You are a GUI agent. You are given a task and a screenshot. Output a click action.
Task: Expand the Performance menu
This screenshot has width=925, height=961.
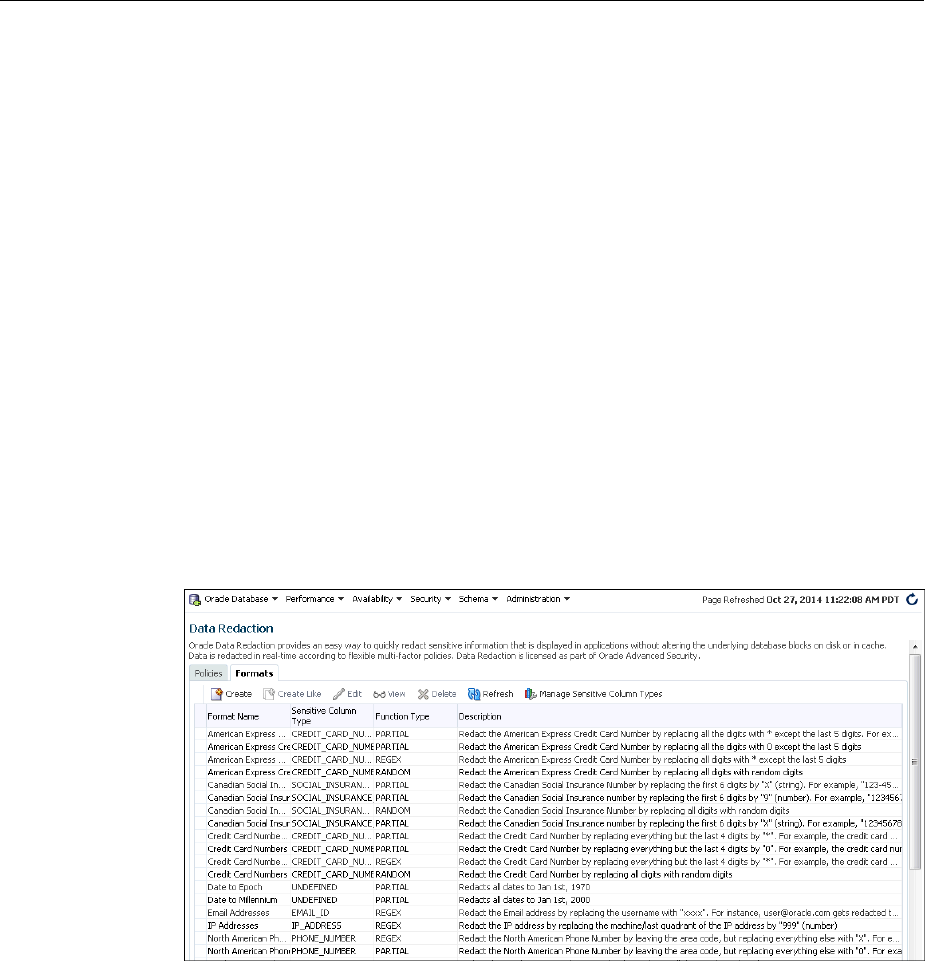pyautogui.click(x=314, y=599)
